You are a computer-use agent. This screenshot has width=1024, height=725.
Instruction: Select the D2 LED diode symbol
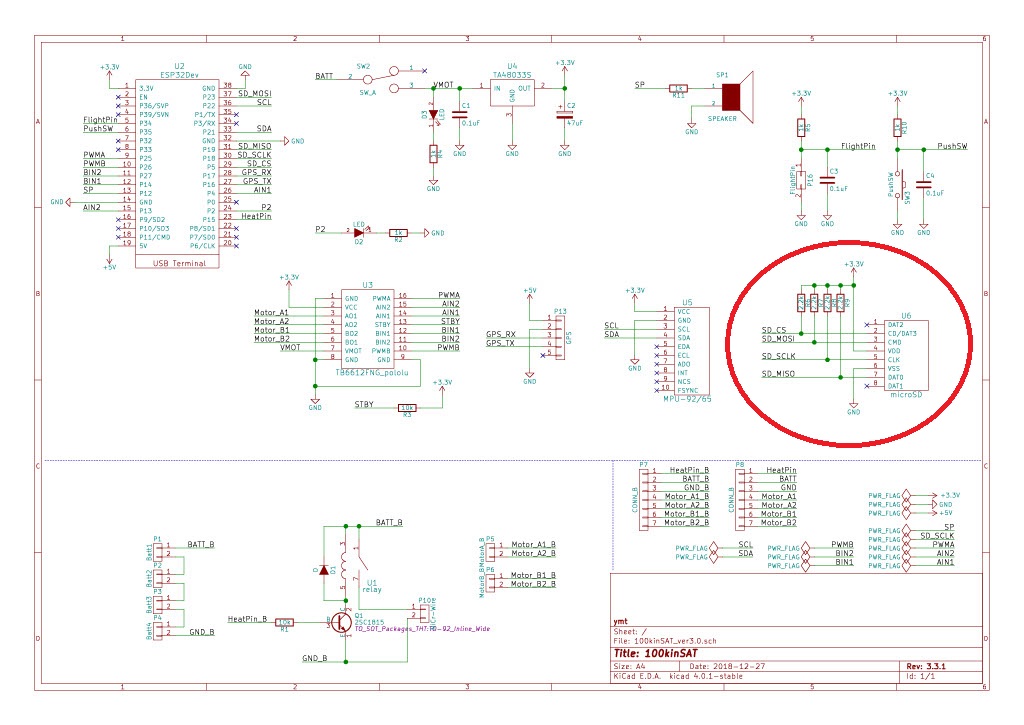pos(358,231)
